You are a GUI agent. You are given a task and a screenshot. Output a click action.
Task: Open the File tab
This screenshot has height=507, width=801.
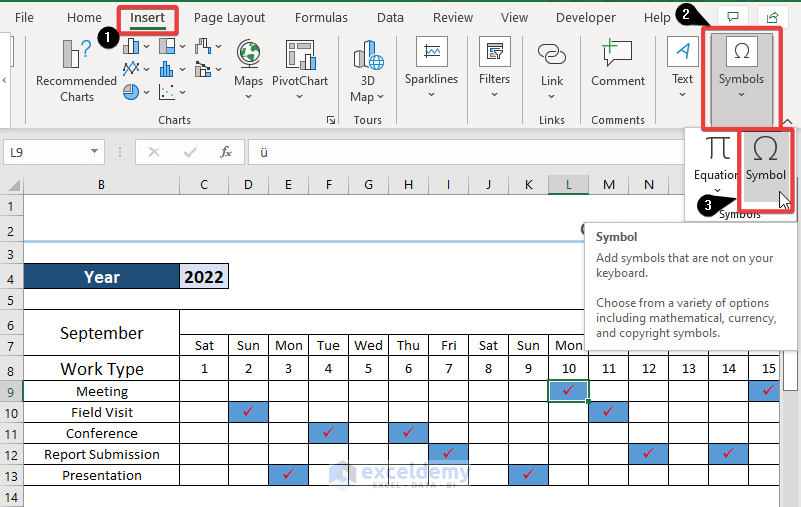(24, 17)
